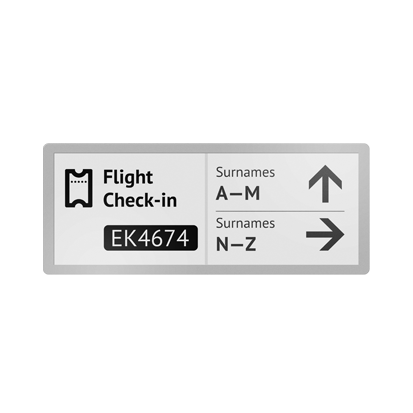Viewport: 413px width, 413px height.
Task: Click the gray outer frame of the sign
Action: click(206, 148)
